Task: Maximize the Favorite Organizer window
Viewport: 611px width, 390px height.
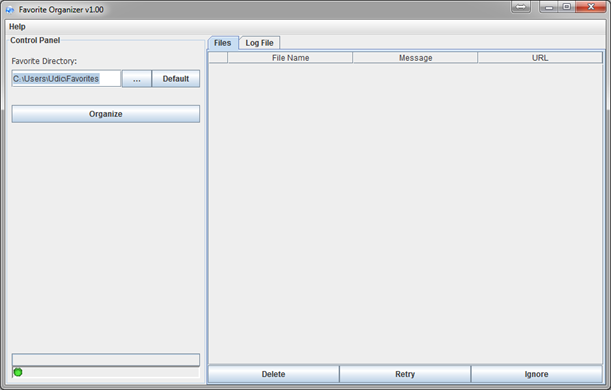Action: pyautogui.click(x=567, y=7)
